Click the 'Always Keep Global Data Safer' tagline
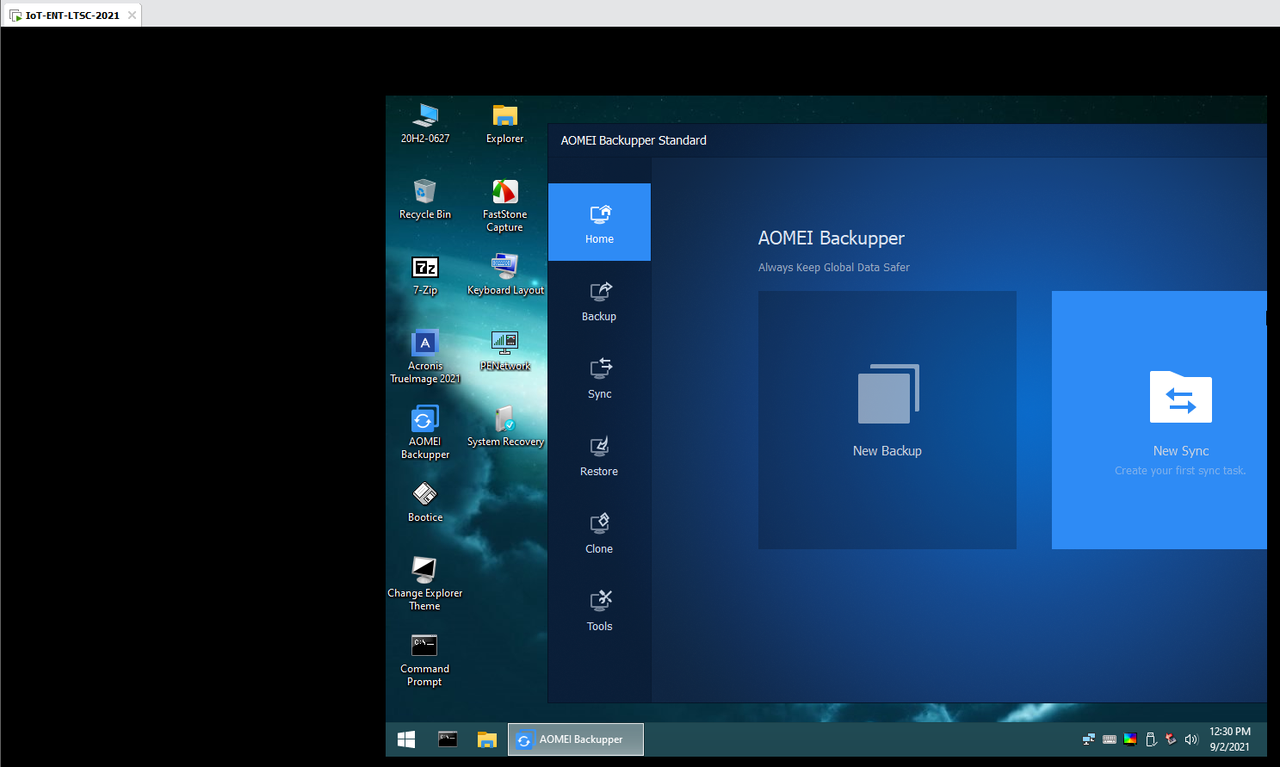1280x767 pixels. tap(834, 267)
